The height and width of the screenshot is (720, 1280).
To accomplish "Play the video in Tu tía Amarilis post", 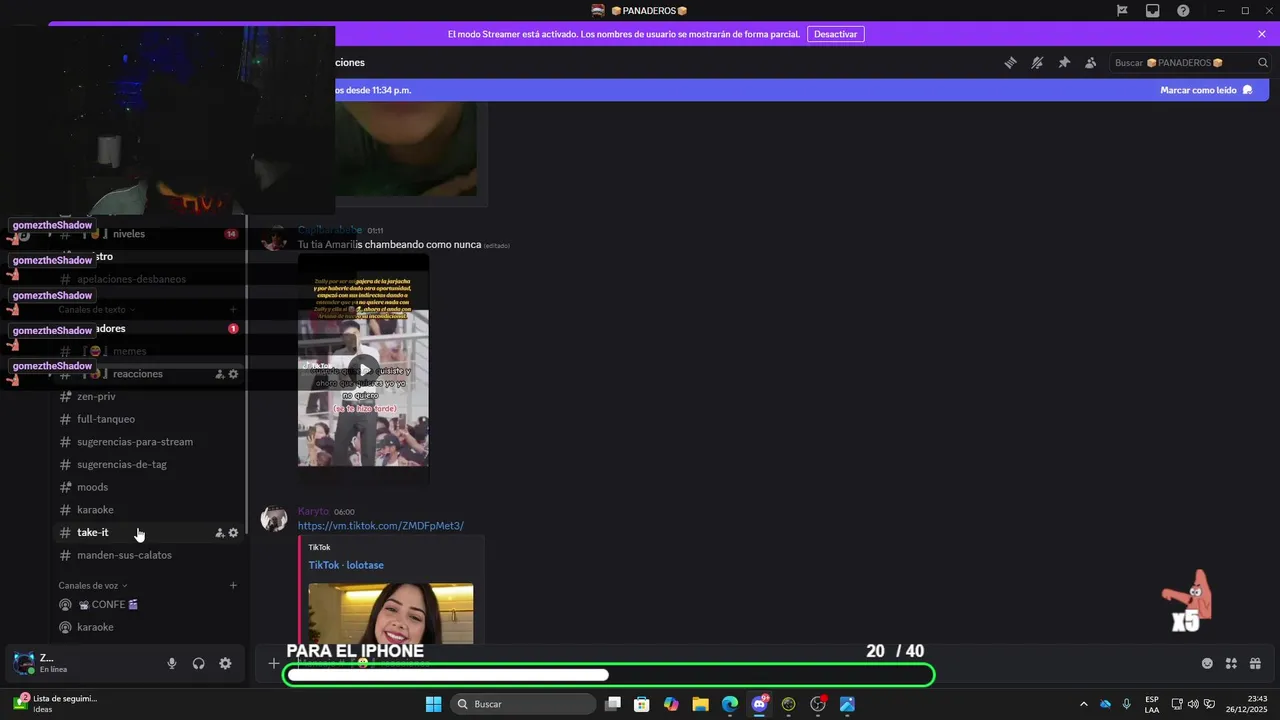I will 363,368.
